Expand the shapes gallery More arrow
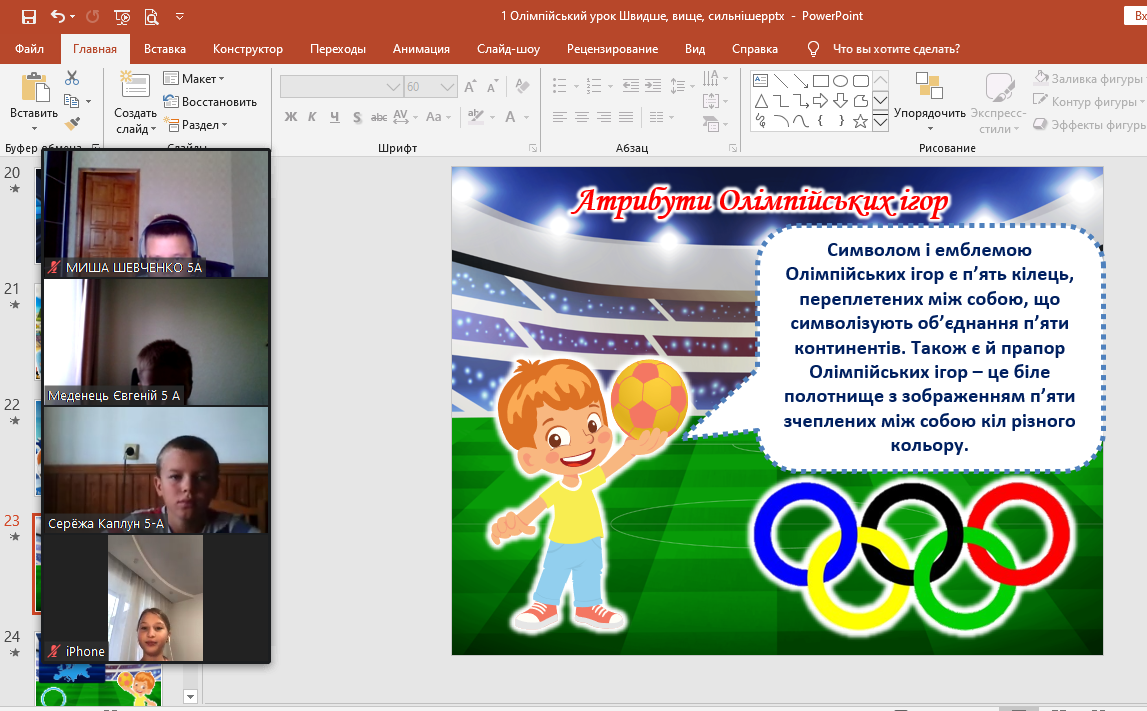The width and height of the screenshot is (1147, 711). click(x=880, y=122)
